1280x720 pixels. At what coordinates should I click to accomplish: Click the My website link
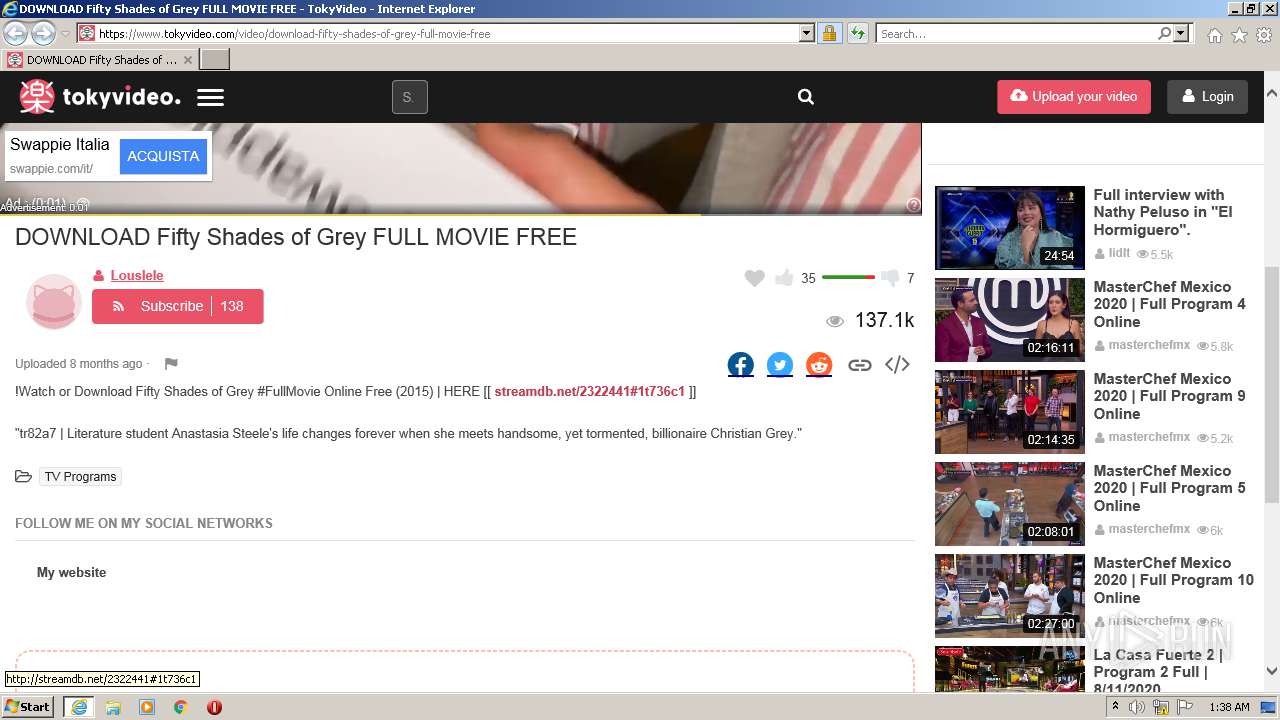click(71, 572)
